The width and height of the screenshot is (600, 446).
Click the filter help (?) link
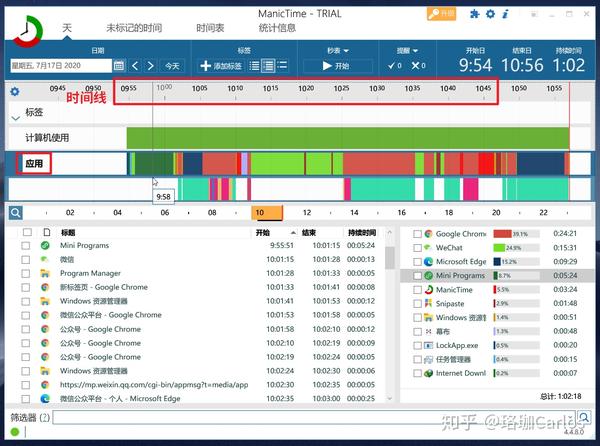[45, 417]
